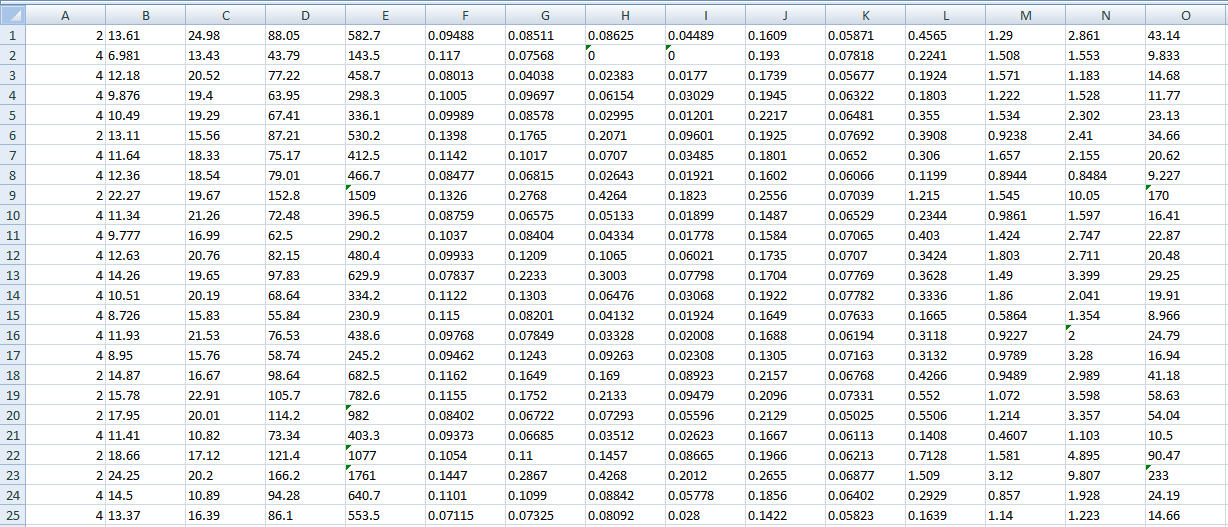This screenshot has height=527, width=1228.
Task: Select cell containing 22.27
Action: point(145,195)
